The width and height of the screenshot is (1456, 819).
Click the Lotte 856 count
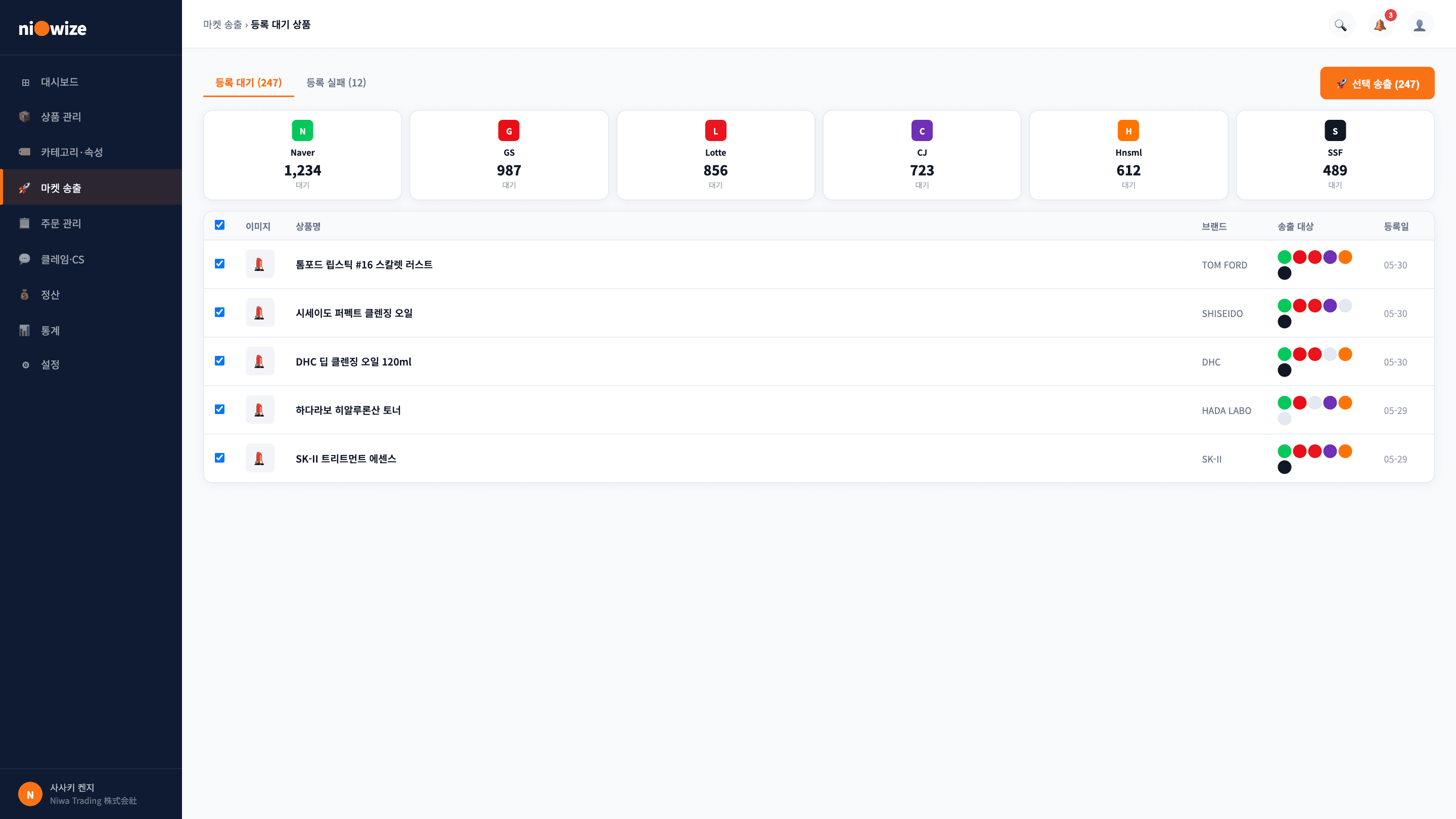715,170
